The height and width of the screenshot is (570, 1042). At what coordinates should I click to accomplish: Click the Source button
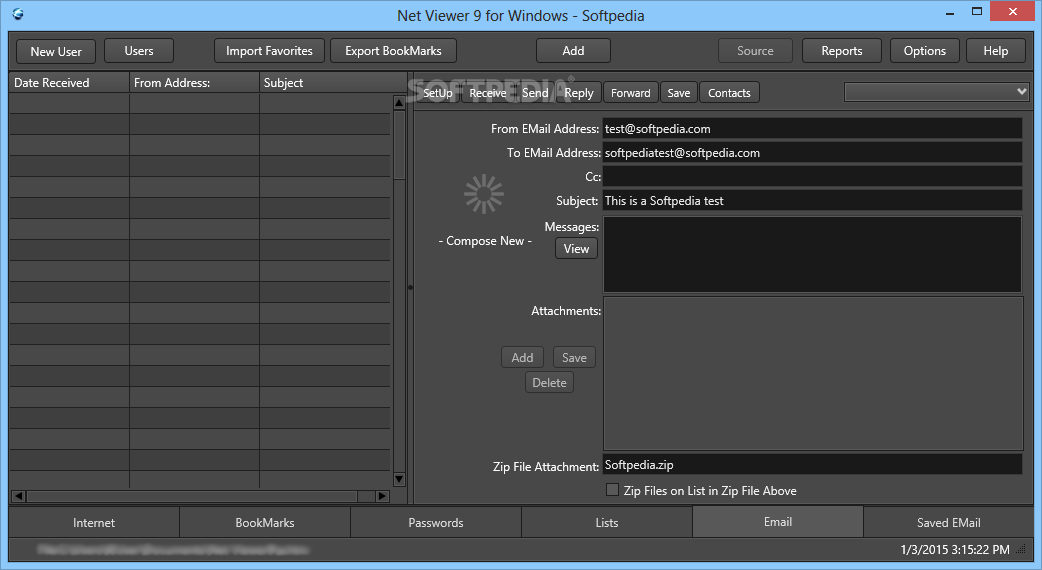pos(755,50)
